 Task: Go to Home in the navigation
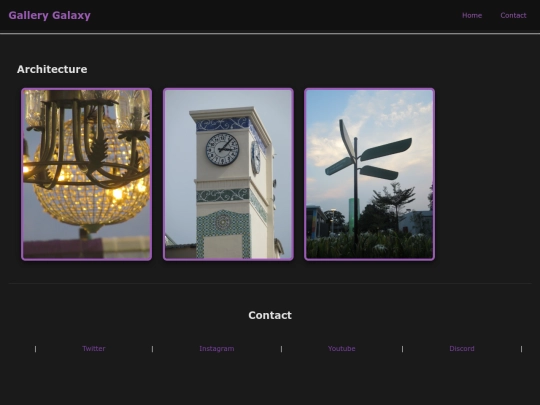tap(472, 15)
